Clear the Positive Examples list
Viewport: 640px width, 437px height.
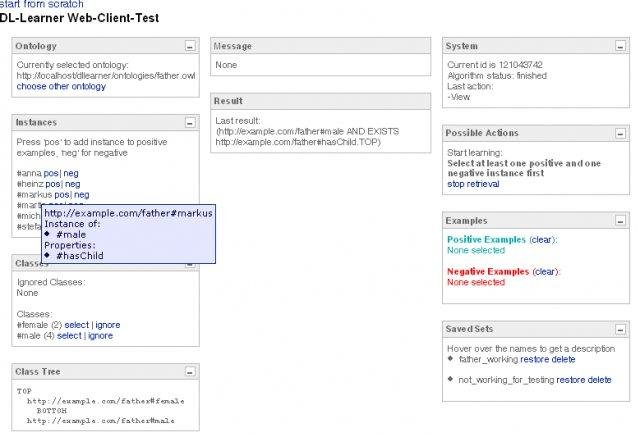[x=542, y=240]
